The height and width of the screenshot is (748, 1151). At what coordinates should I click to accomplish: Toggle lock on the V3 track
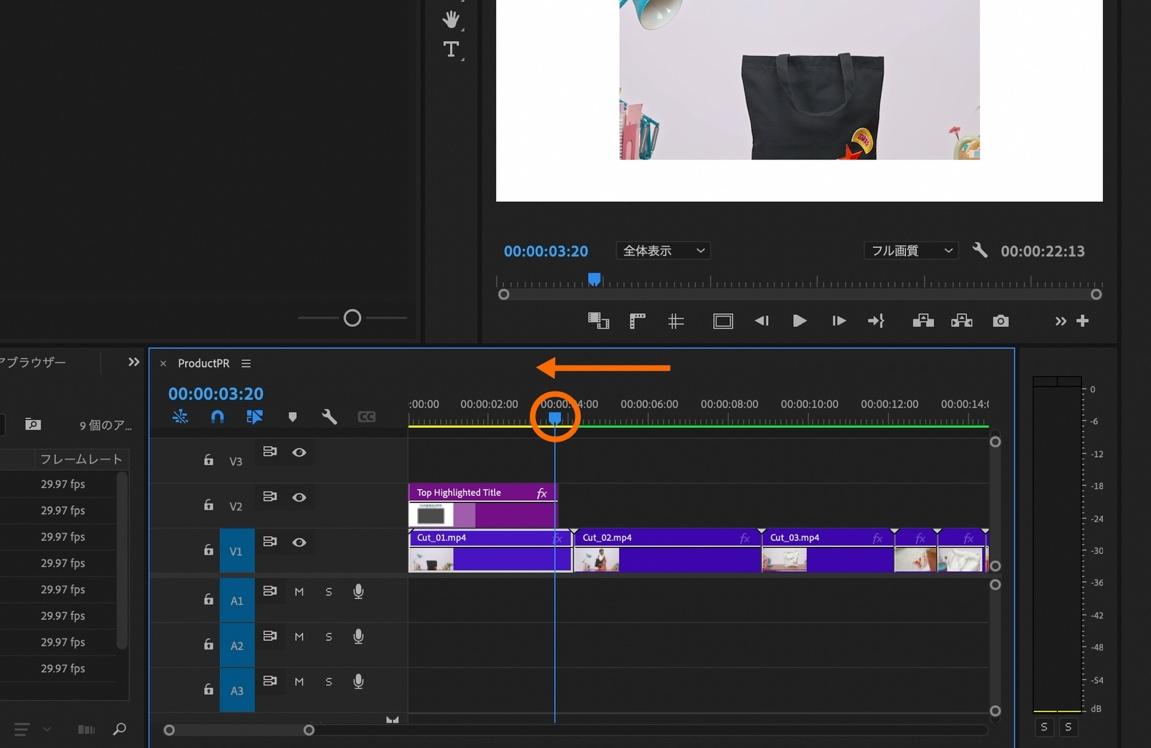[208, 460]
